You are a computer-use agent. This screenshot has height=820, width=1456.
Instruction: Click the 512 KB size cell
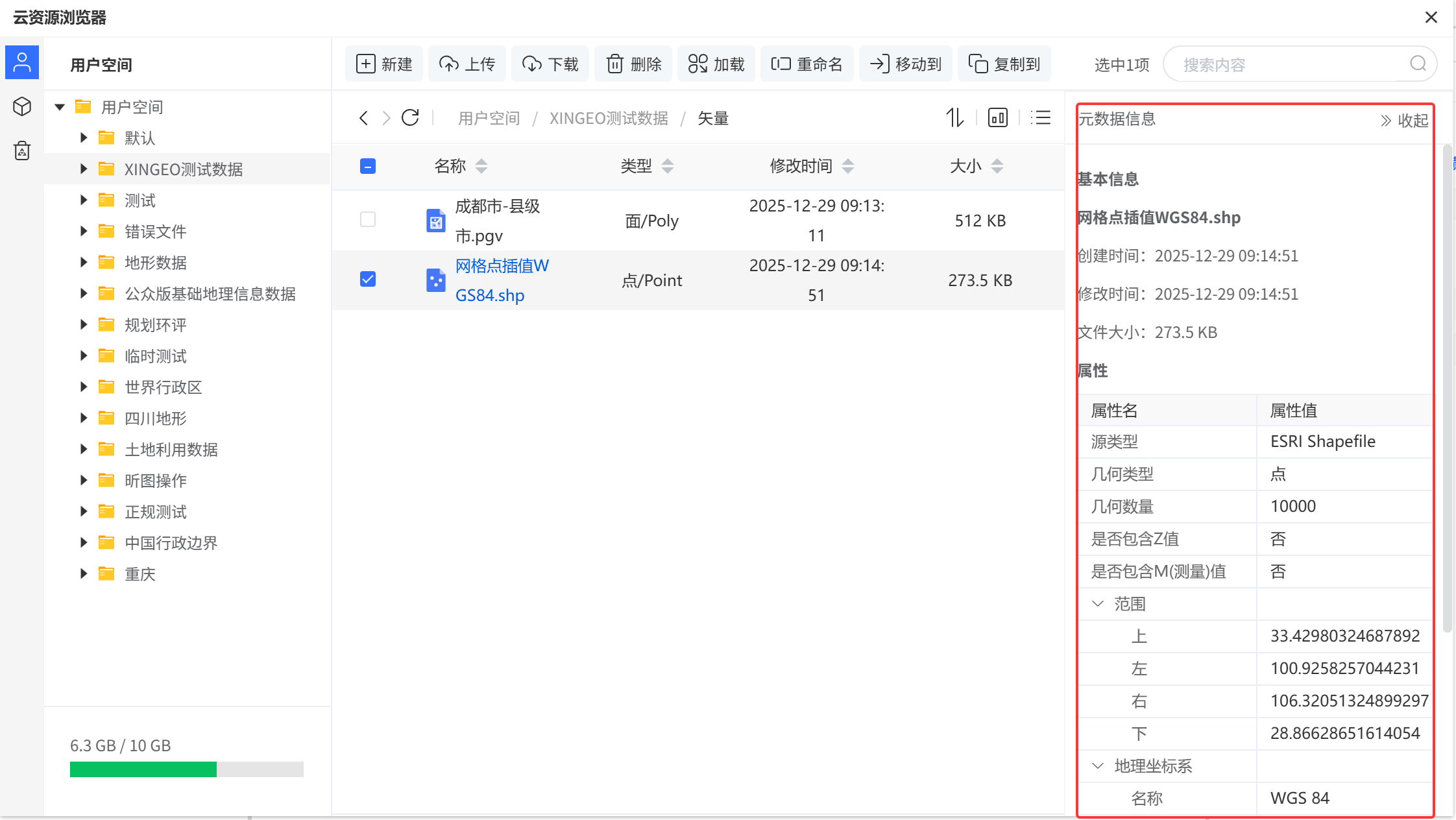click(x=980, y=221)
